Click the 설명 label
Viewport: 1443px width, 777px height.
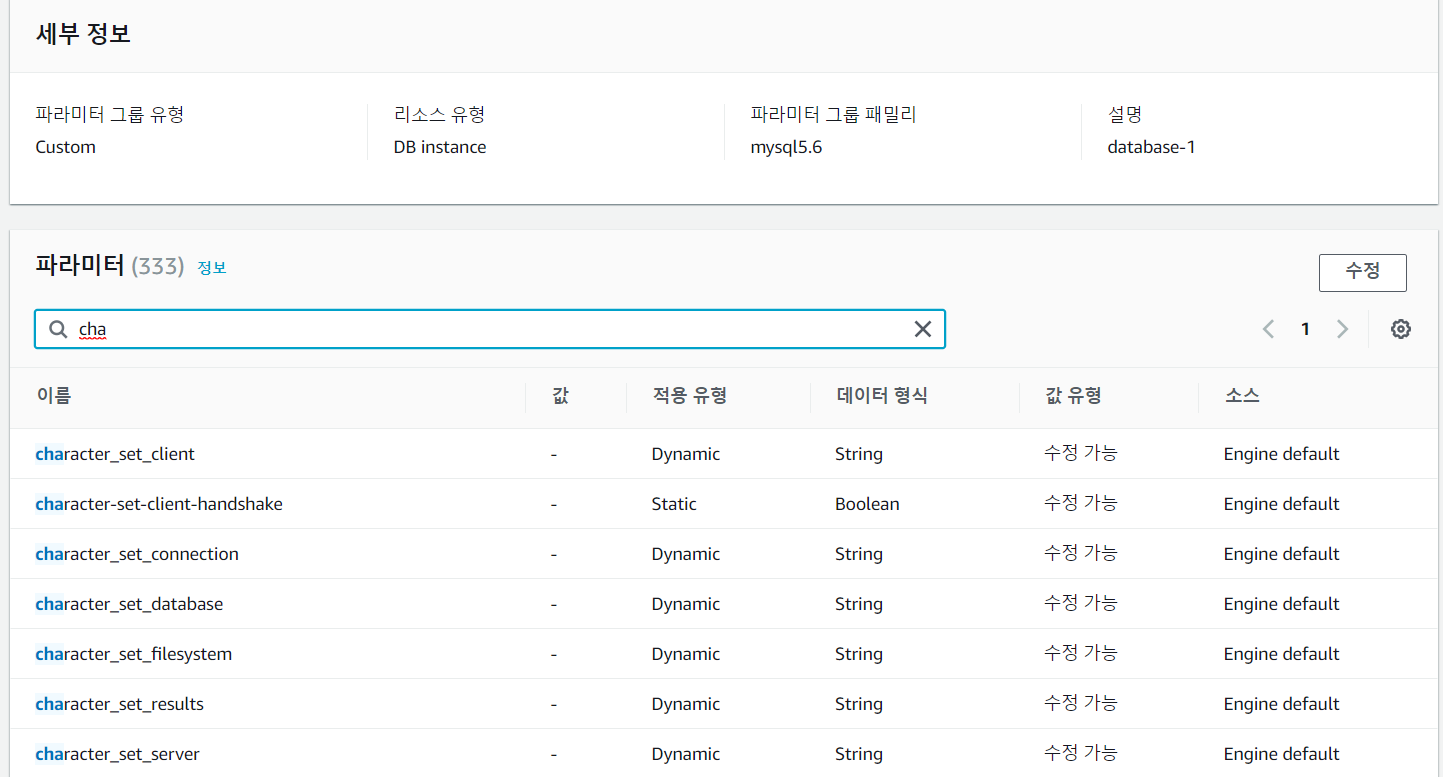(x=1125, y=114)
